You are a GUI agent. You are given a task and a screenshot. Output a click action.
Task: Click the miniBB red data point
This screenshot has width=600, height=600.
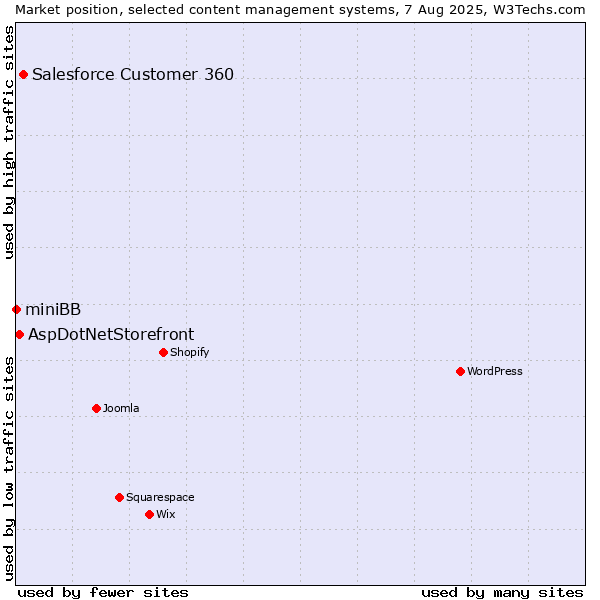16,310
